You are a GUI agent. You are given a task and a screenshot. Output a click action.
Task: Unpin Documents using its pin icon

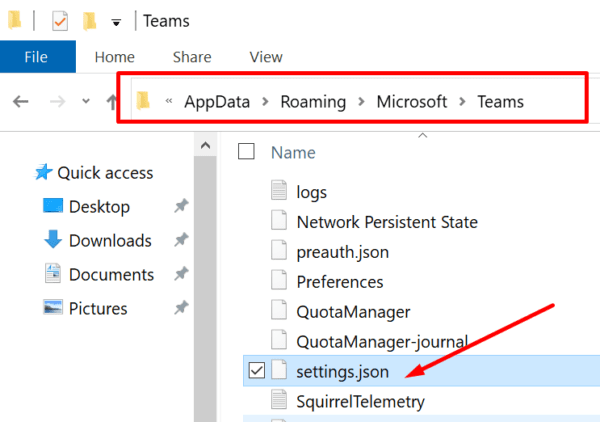tap(181, 274)
